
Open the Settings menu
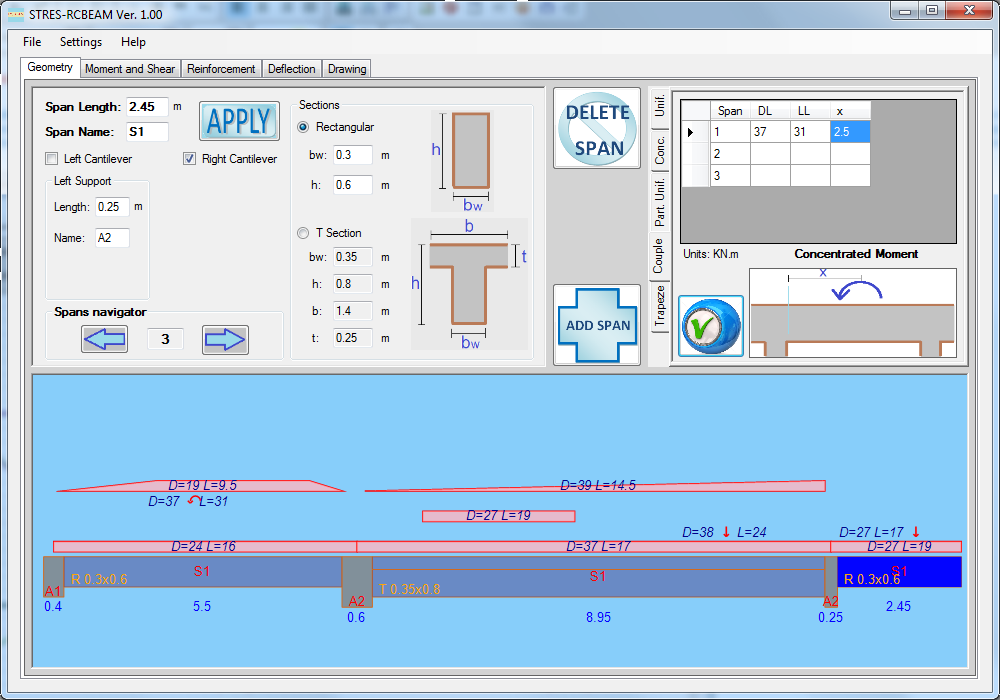point(81,42)
